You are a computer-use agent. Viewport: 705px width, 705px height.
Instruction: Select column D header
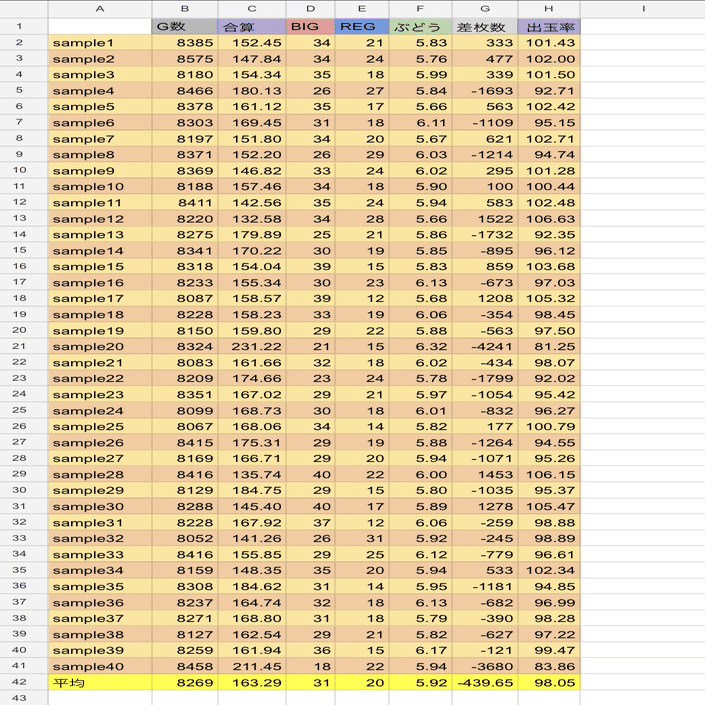[x=310, y=9]
